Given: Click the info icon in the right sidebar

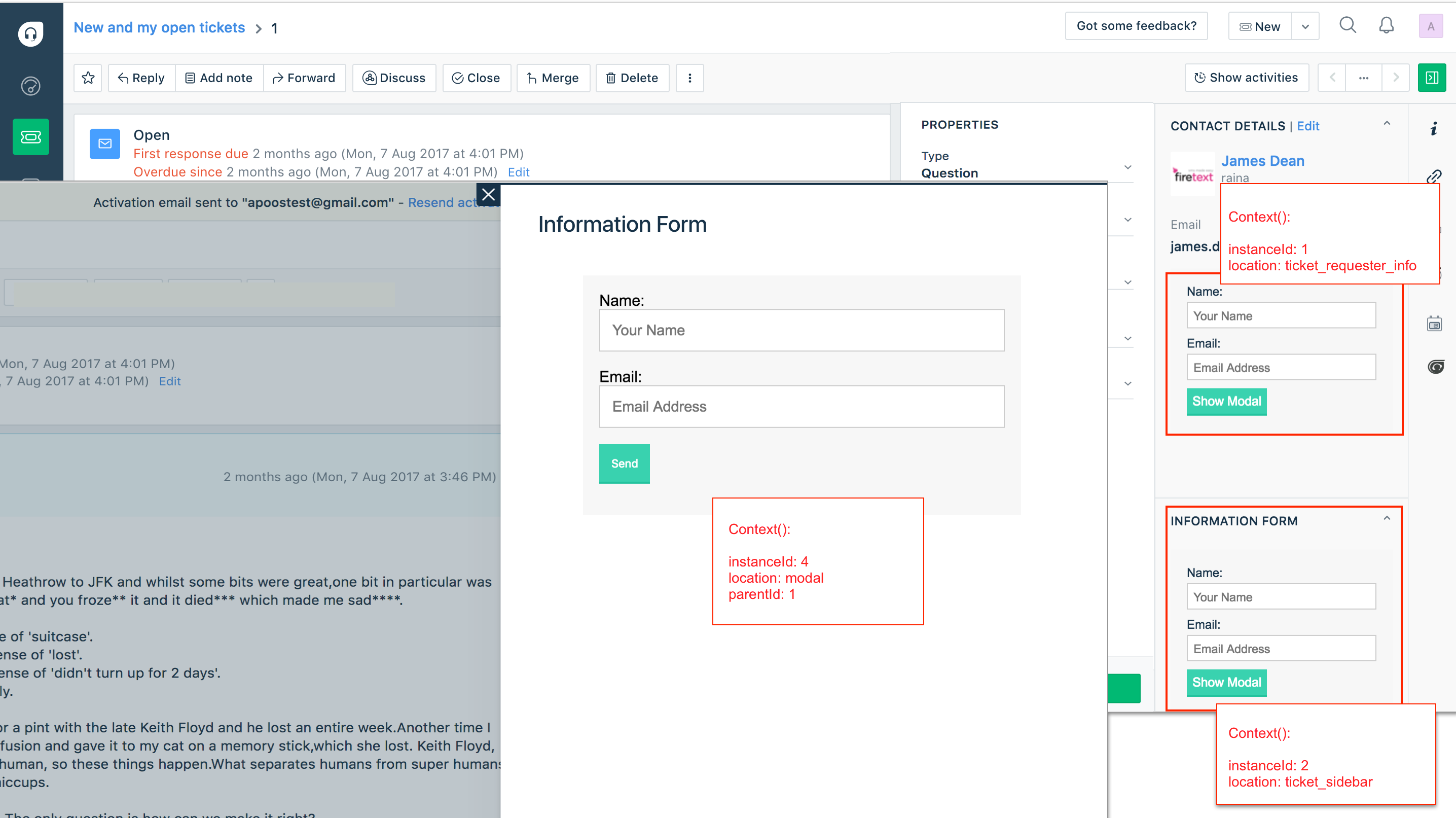Looking at the screenshot, I should (1435, 130).
